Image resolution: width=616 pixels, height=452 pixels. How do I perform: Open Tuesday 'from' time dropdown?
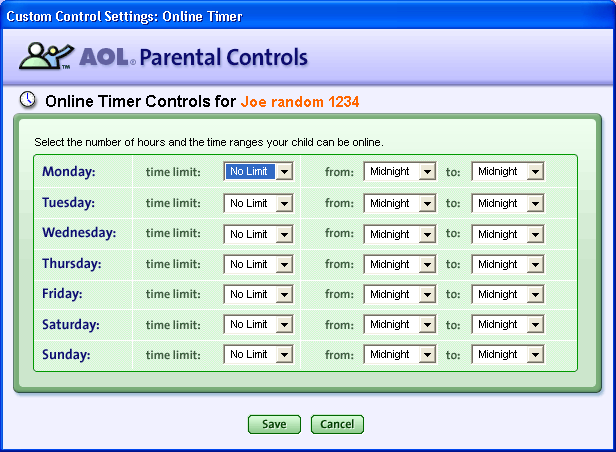(x=400, y=203)
